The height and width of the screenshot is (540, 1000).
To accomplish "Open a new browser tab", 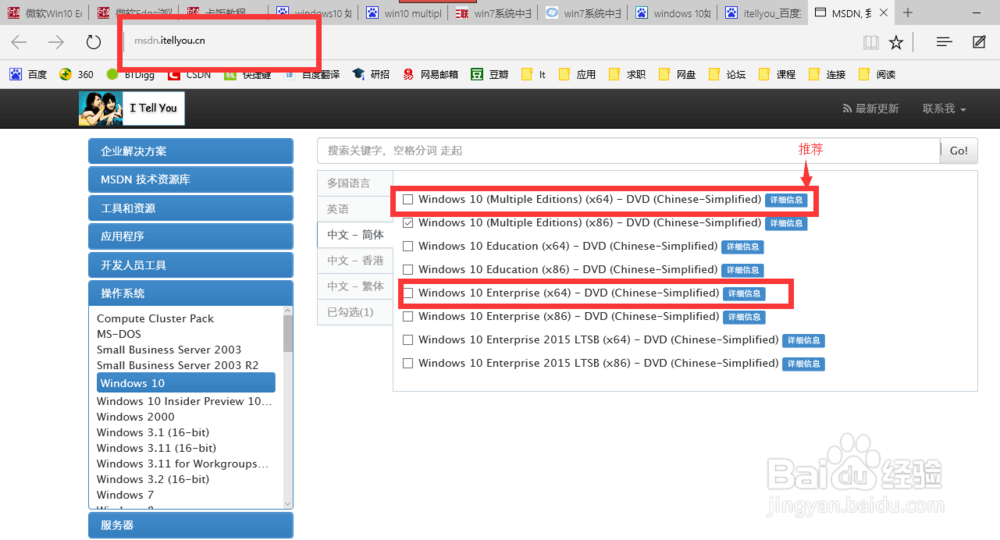I will click(x=908, y=13).
